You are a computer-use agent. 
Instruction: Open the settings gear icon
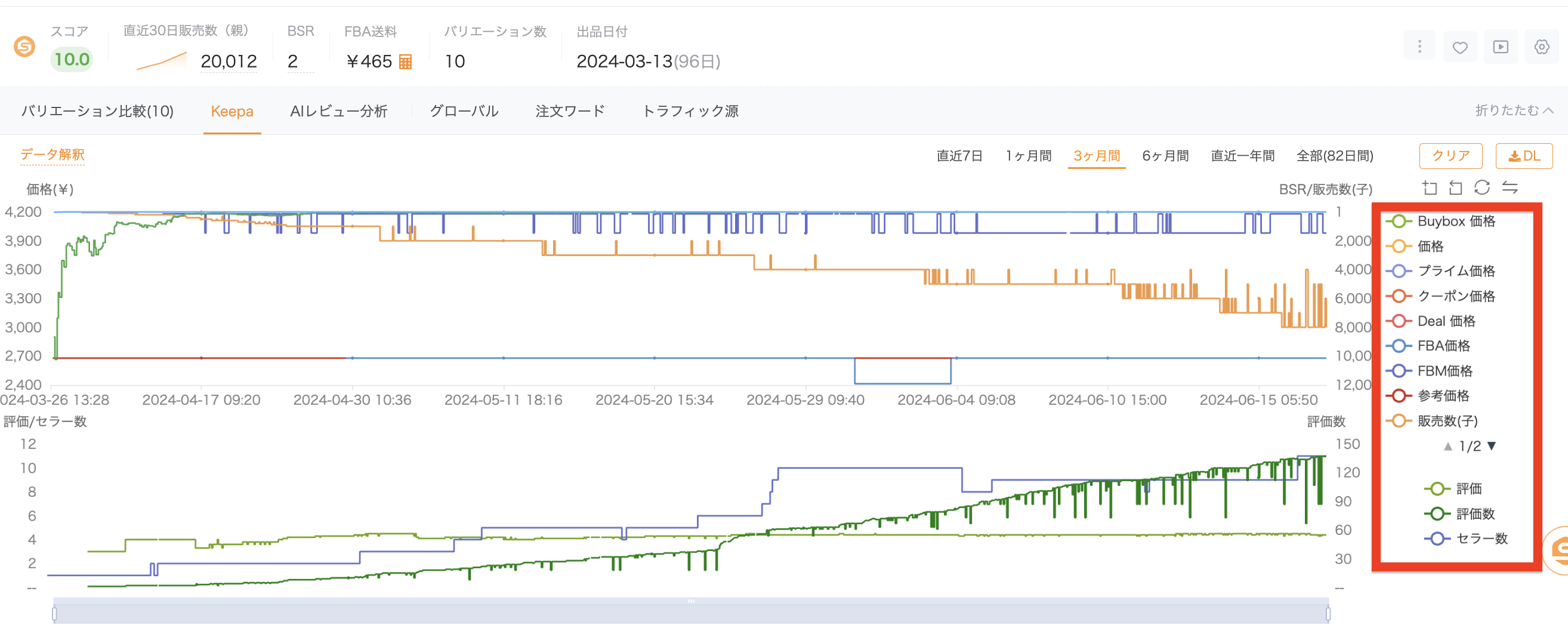[1542, 47]
